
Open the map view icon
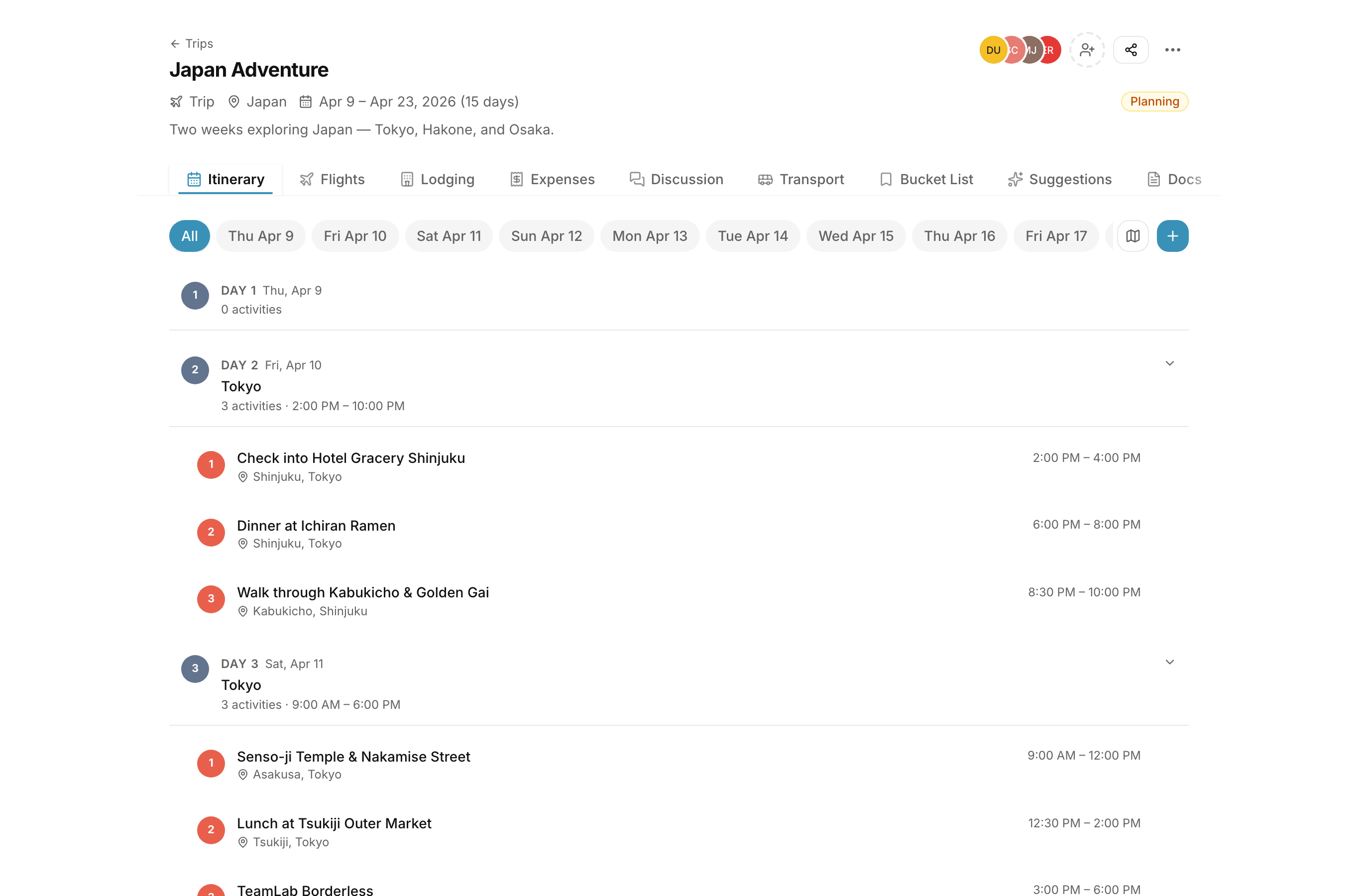click(x=1133, y=236)
